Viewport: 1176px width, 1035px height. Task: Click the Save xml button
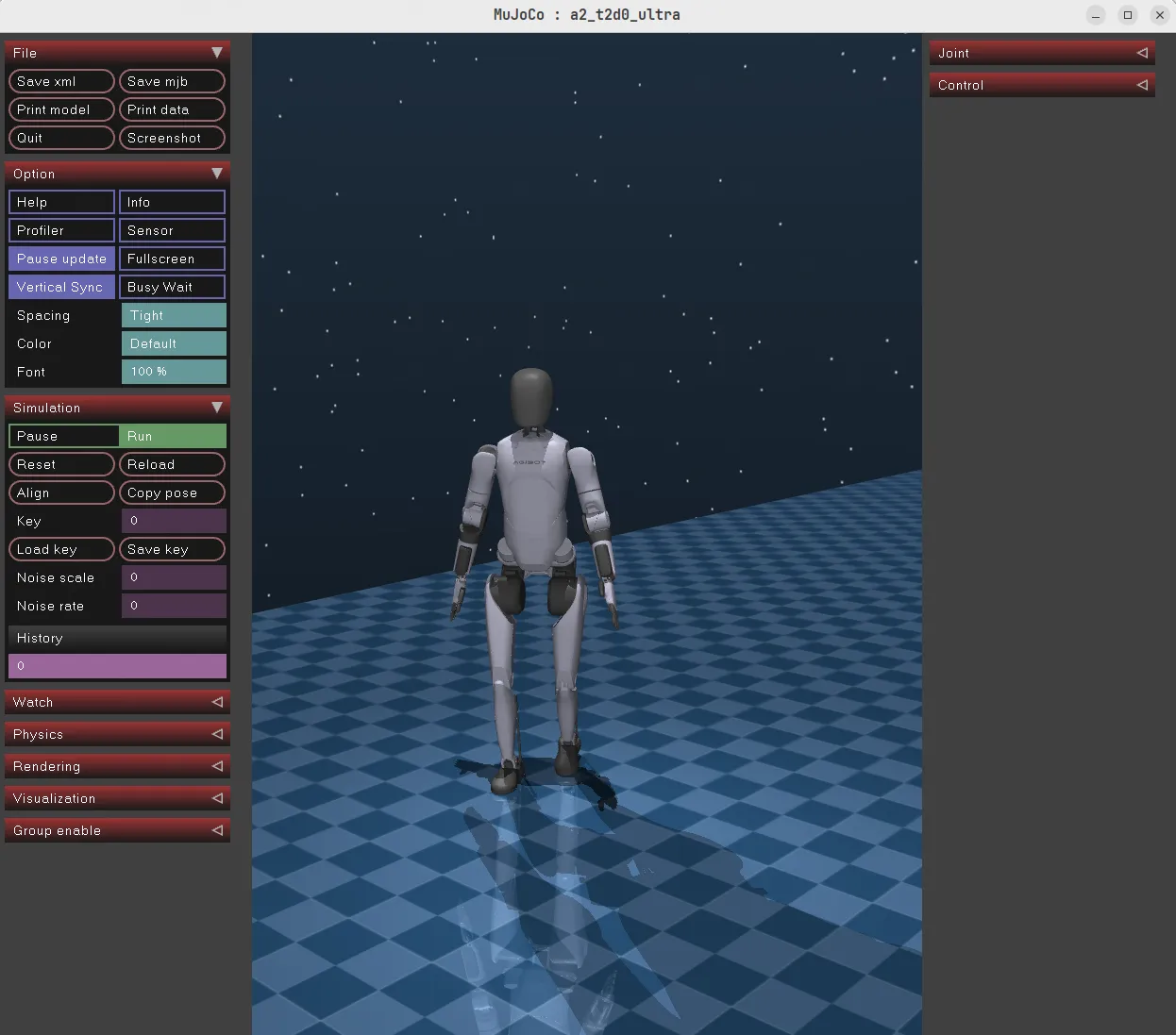pos(61,81)
